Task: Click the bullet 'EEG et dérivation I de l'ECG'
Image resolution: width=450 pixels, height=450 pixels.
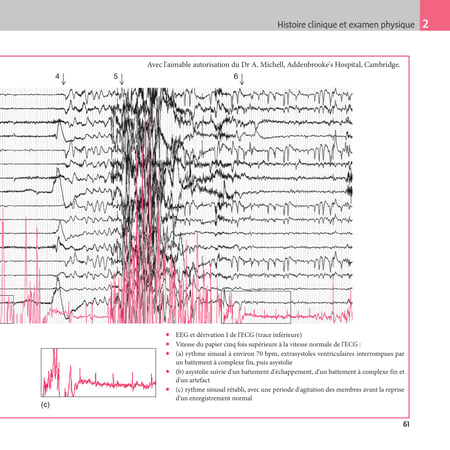Action: tap(239, 335)
